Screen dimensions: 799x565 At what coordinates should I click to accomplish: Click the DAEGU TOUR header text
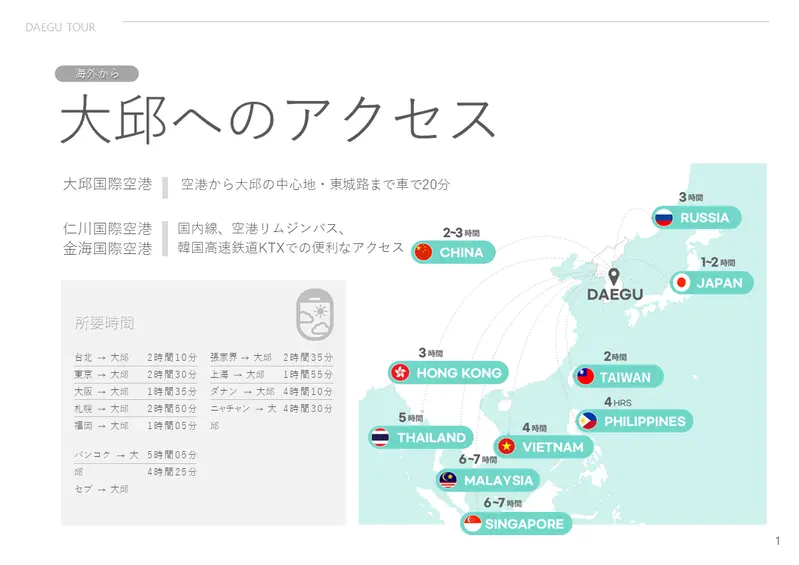point(61,28)
